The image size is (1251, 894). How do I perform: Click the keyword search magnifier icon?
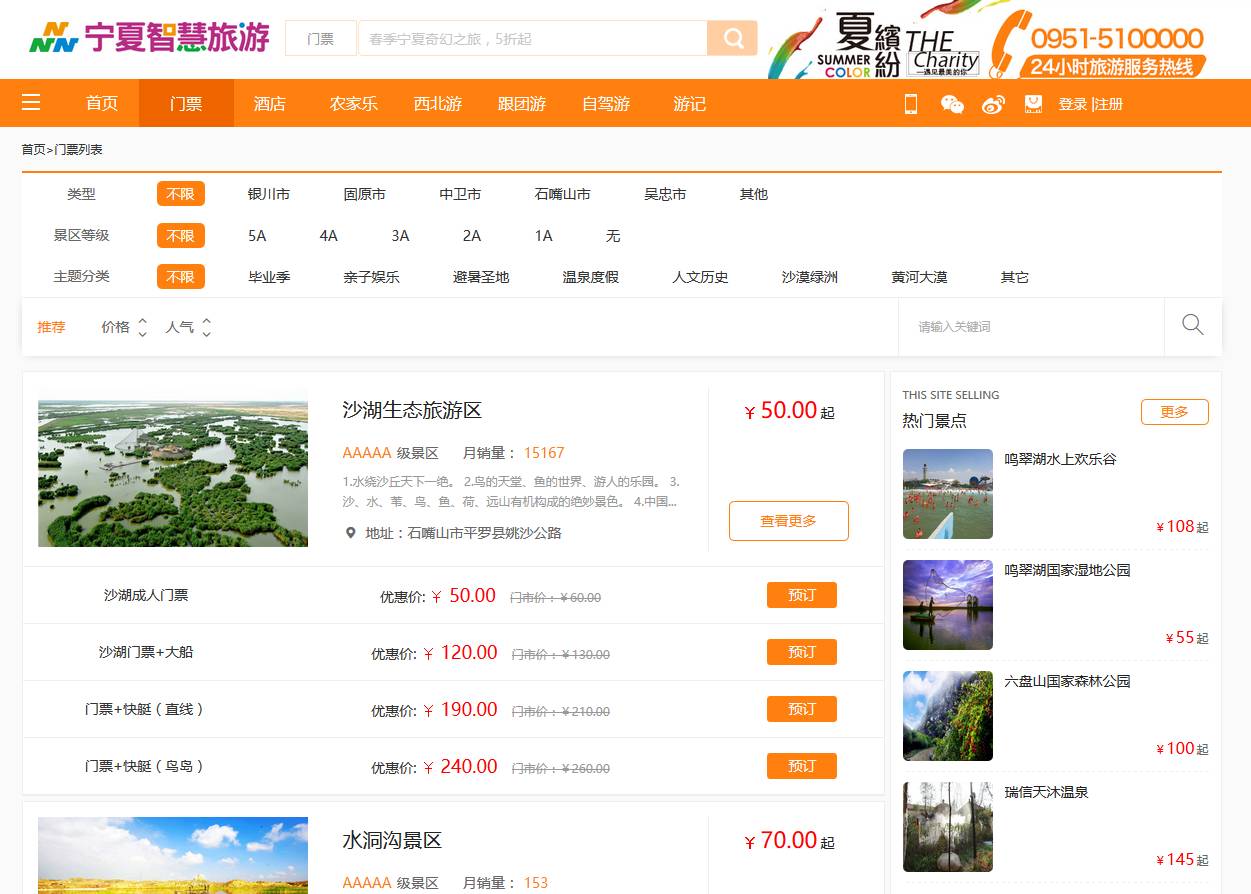(x=1193, y=325)
